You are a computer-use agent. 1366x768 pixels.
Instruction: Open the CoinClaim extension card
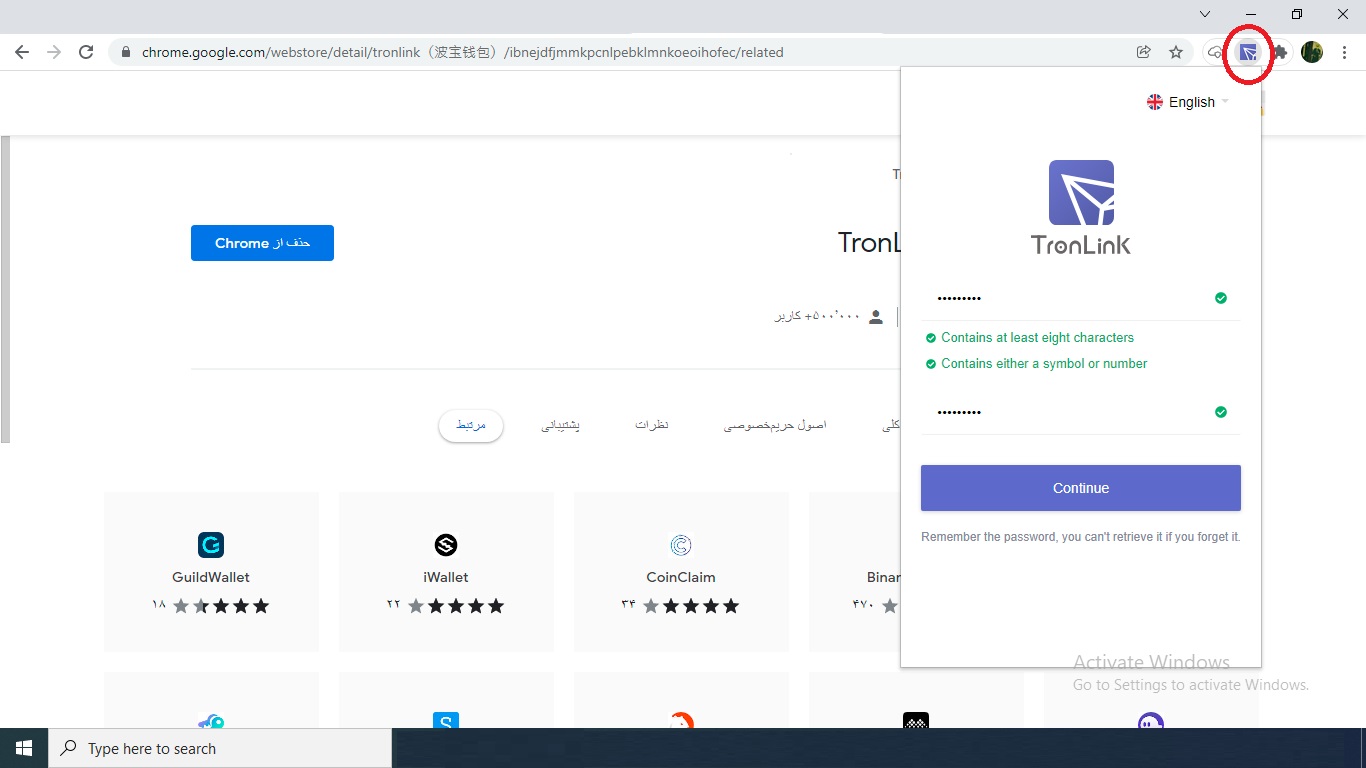tap(681, 571)
